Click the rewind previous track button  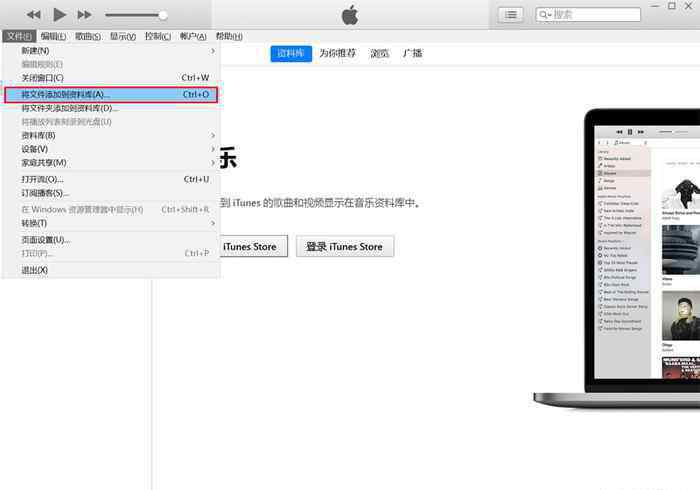click(34, 15)
